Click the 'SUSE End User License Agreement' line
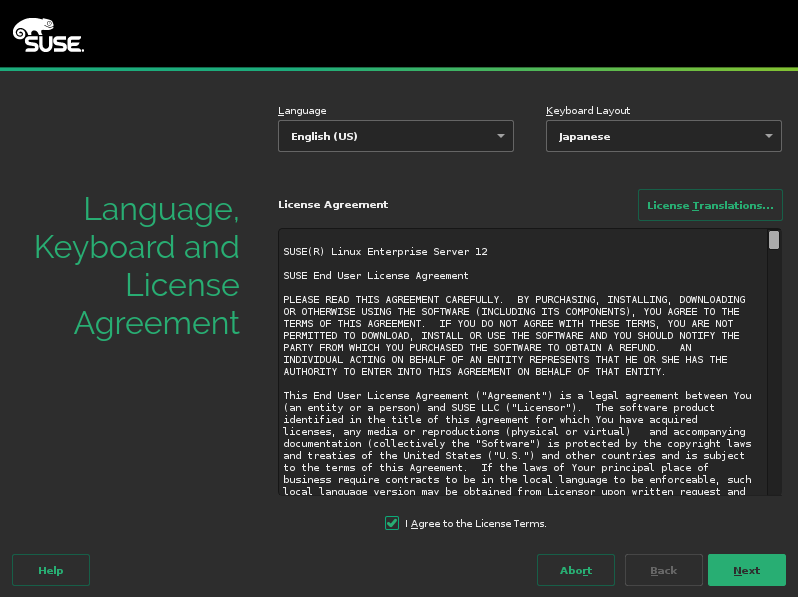The width and height of the screenshot is (798, 597). click(x=376, y=275)
